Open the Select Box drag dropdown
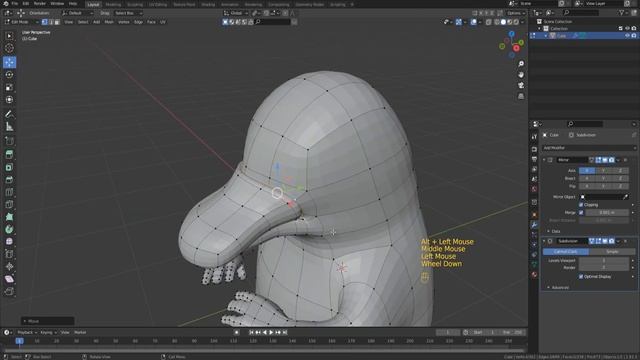Viewport: 640px width, 360px height. (x=128, y=13)
